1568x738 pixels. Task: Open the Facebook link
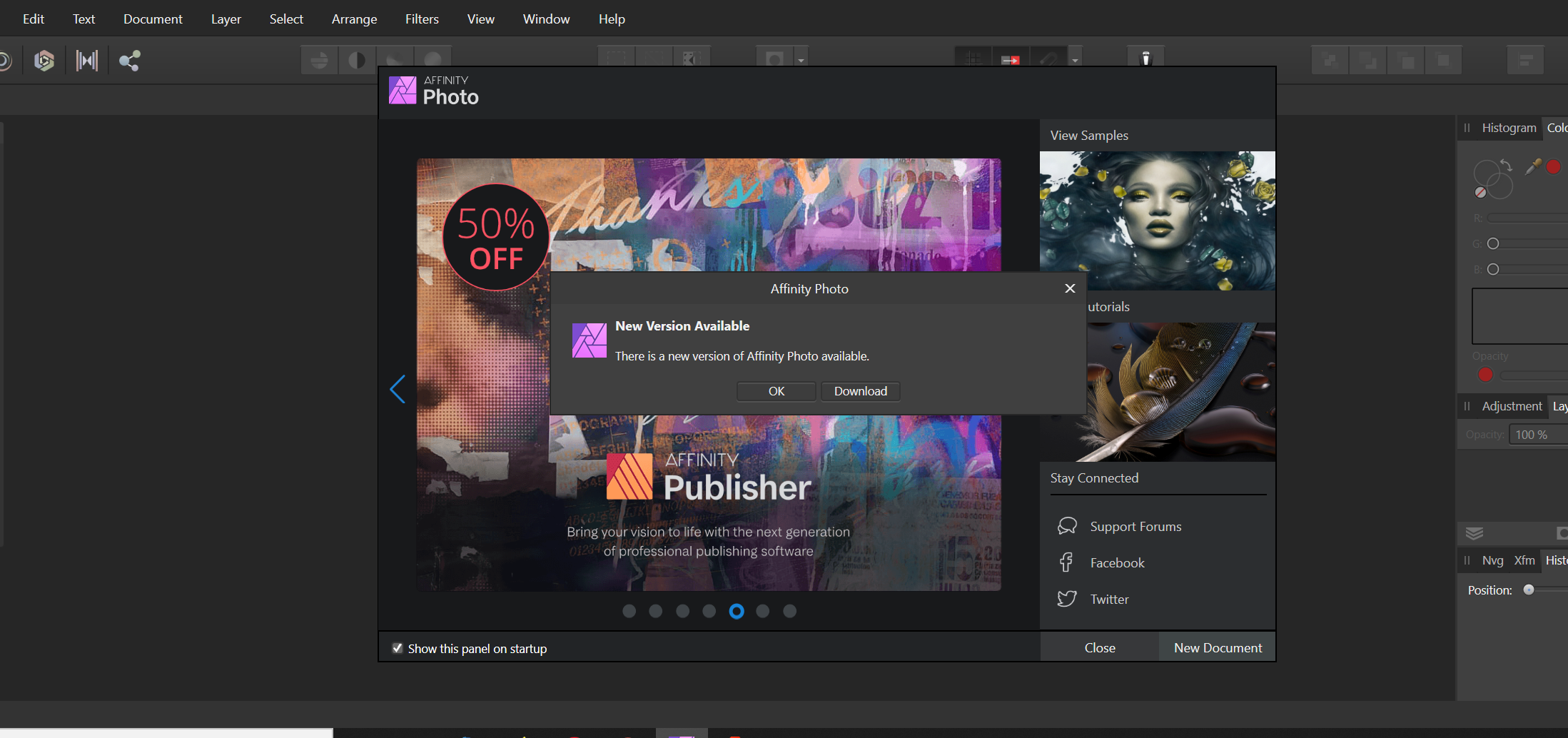tap(1117, 562)
